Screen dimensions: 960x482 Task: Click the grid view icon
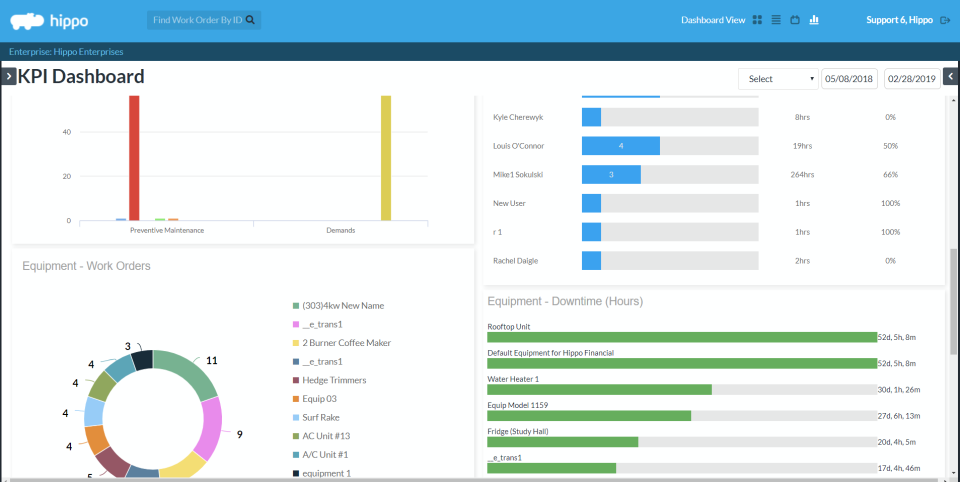click(757, 20)
